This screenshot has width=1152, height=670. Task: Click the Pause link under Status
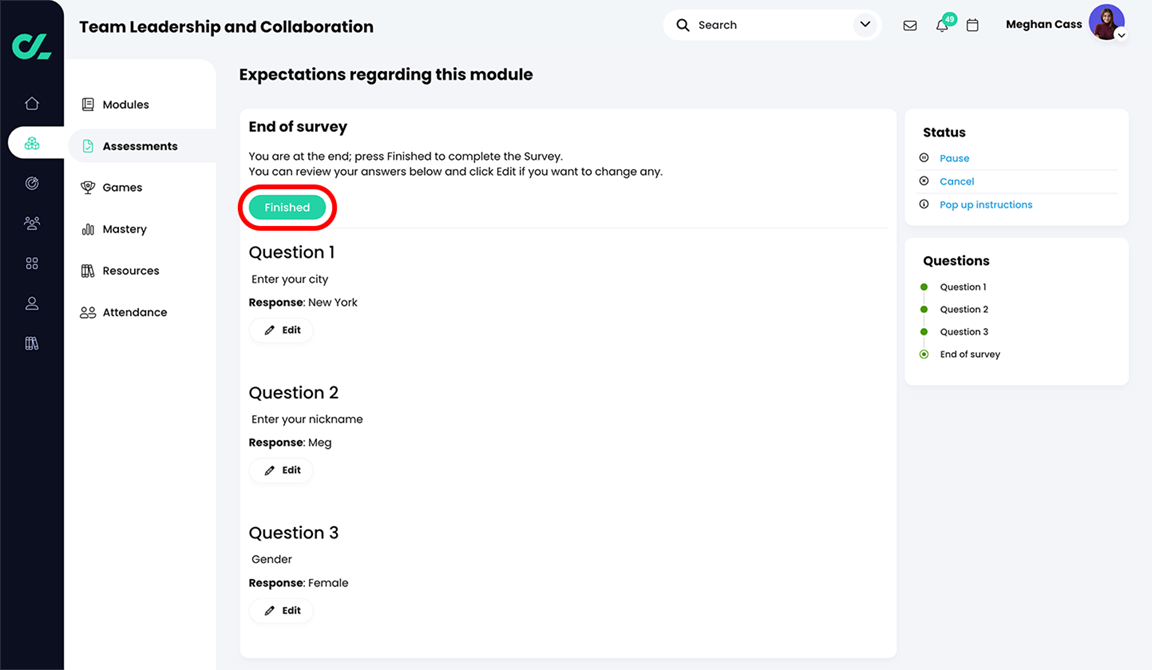(x=955, y=158)
